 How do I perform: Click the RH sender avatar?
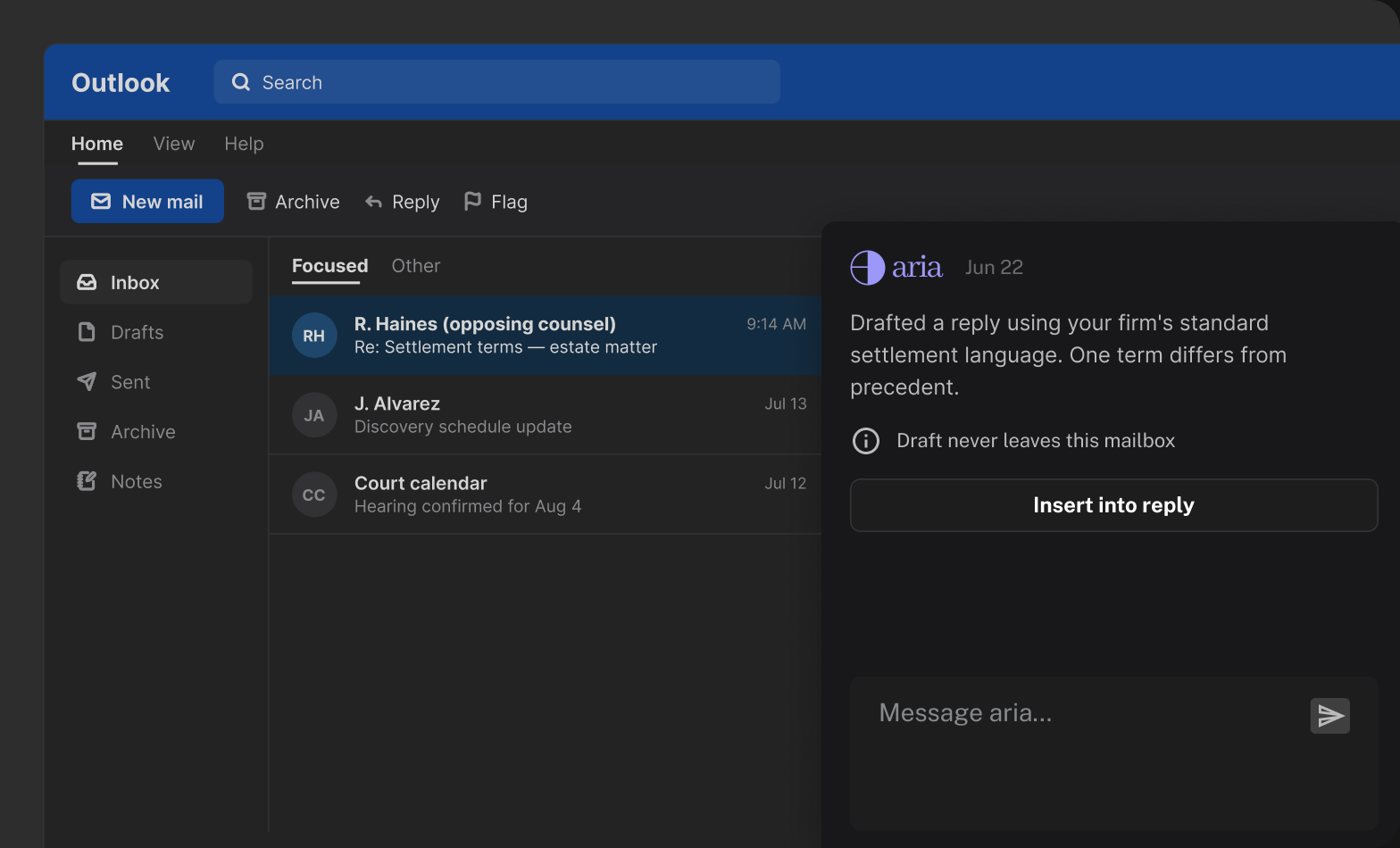[x=314, y=336]
